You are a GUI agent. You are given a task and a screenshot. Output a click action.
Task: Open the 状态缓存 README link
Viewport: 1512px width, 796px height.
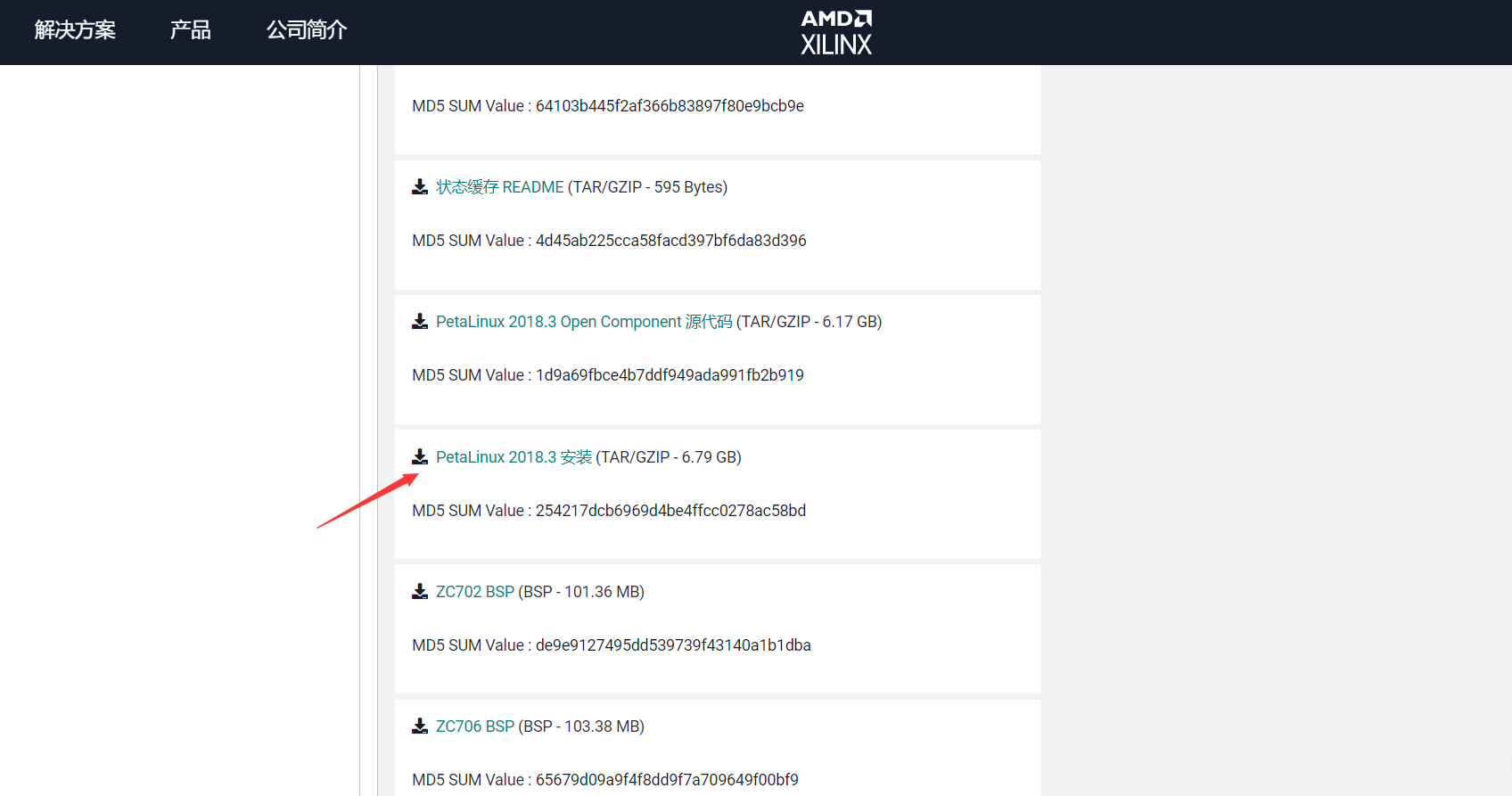coord(500,187)
